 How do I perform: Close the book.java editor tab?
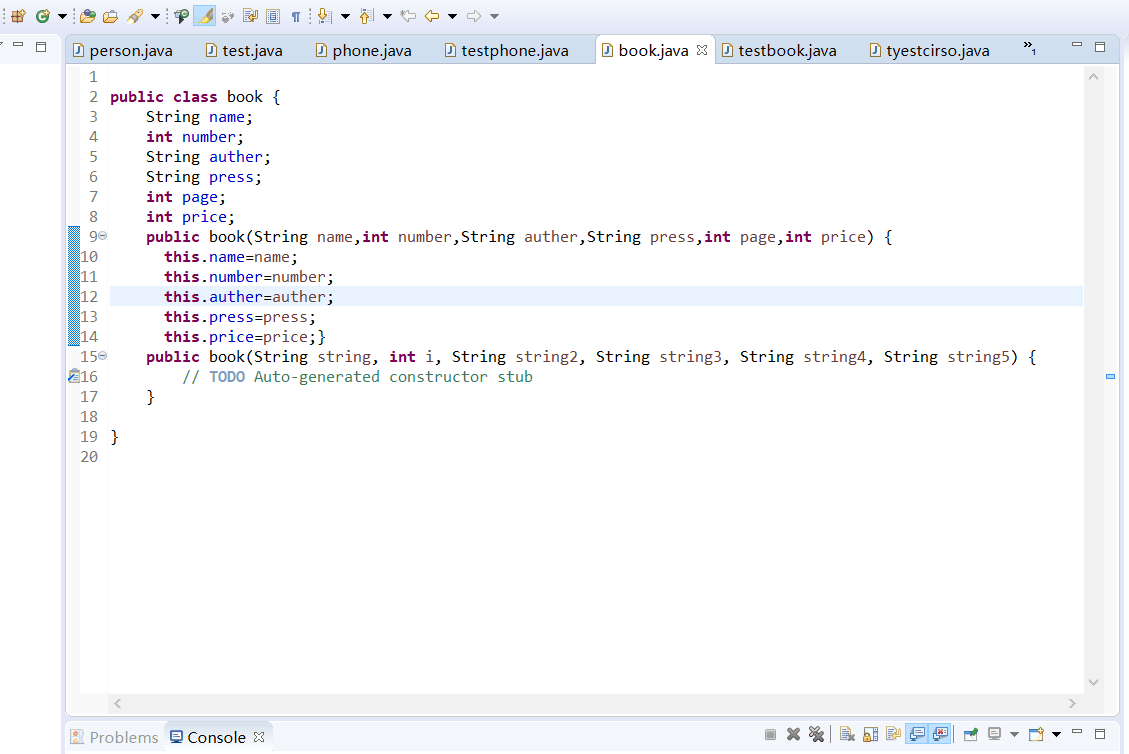702,50
